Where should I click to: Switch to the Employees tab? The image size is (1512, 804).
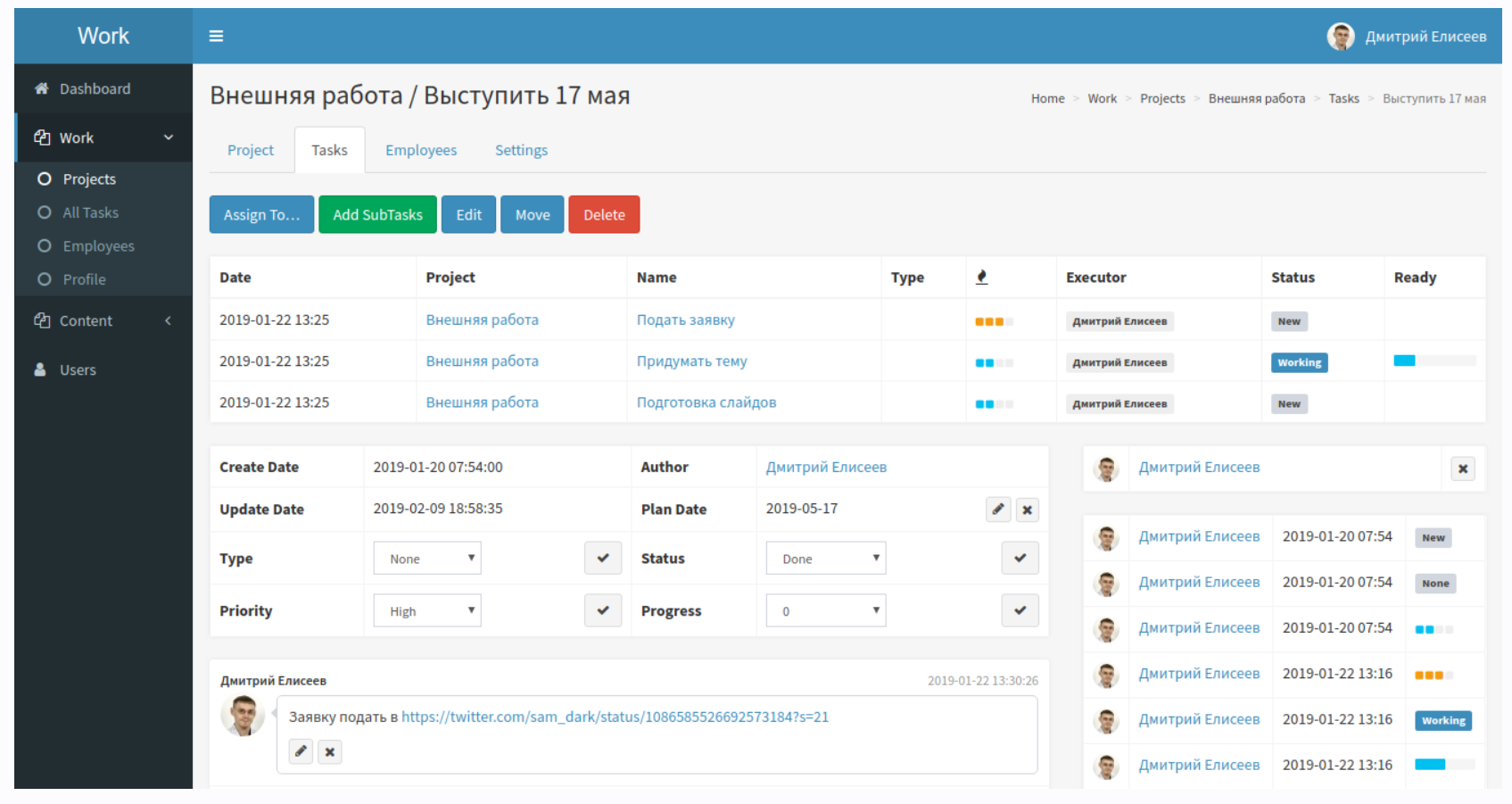[x=421, y=150]
